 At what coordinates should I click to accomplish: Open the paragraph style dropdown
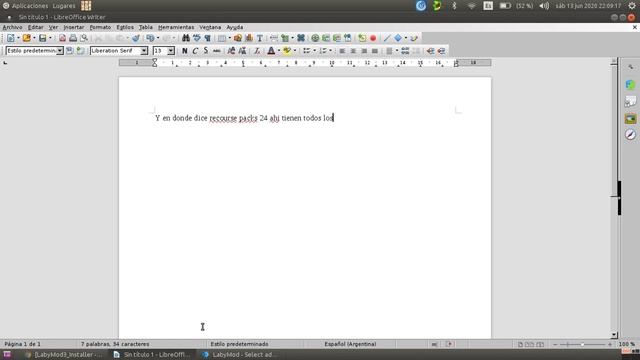[60, 51]
